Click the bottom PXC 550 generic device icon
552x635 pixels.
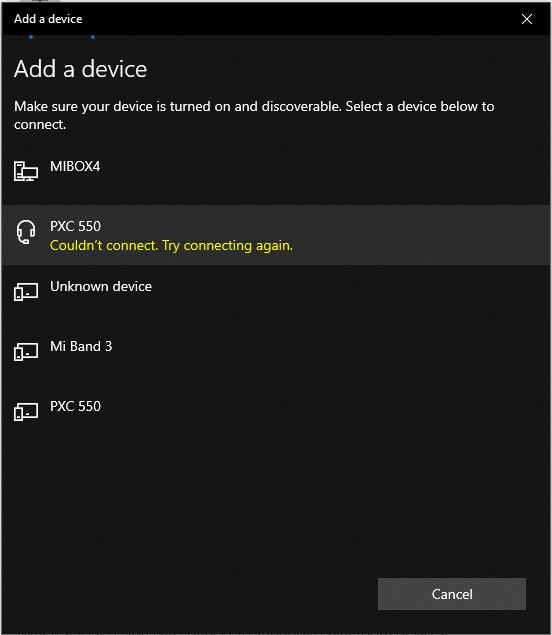pos(26,411)
